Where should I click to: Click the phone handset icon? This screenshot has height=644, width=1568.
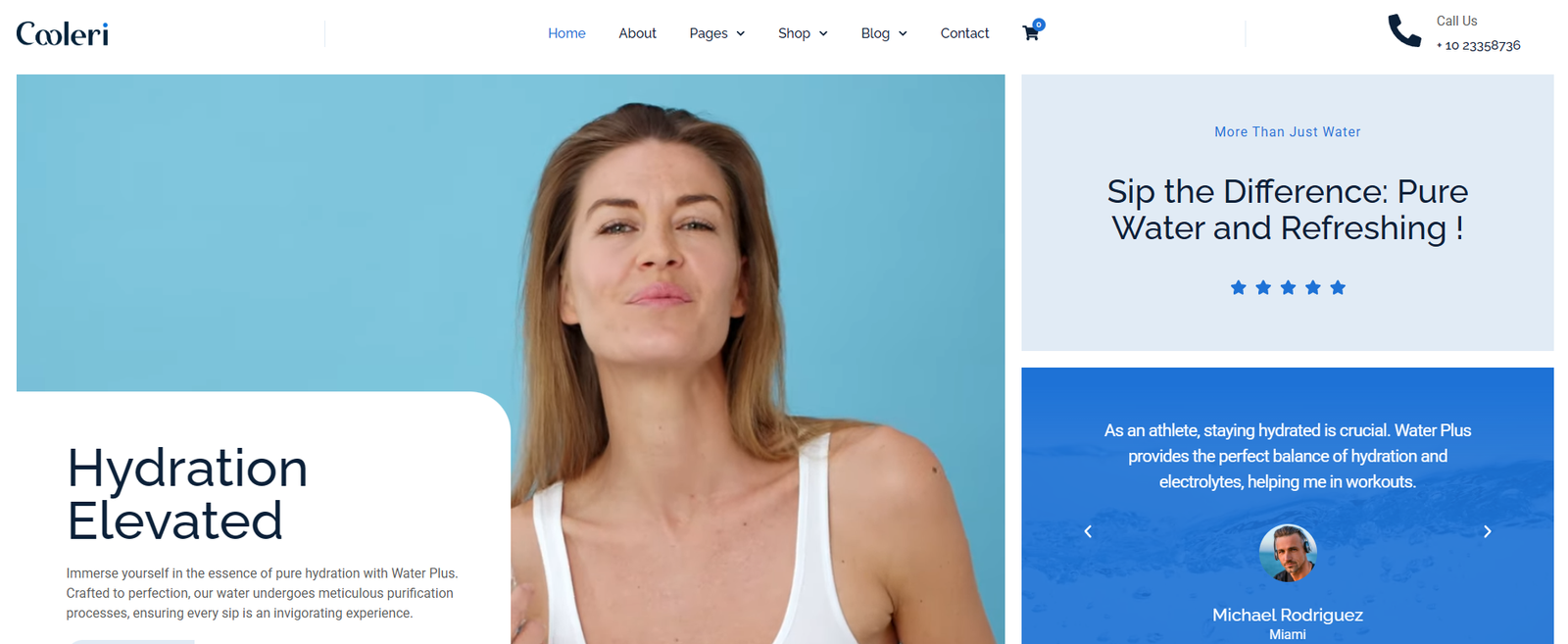pyautogui.click(x=1403, y=31)
